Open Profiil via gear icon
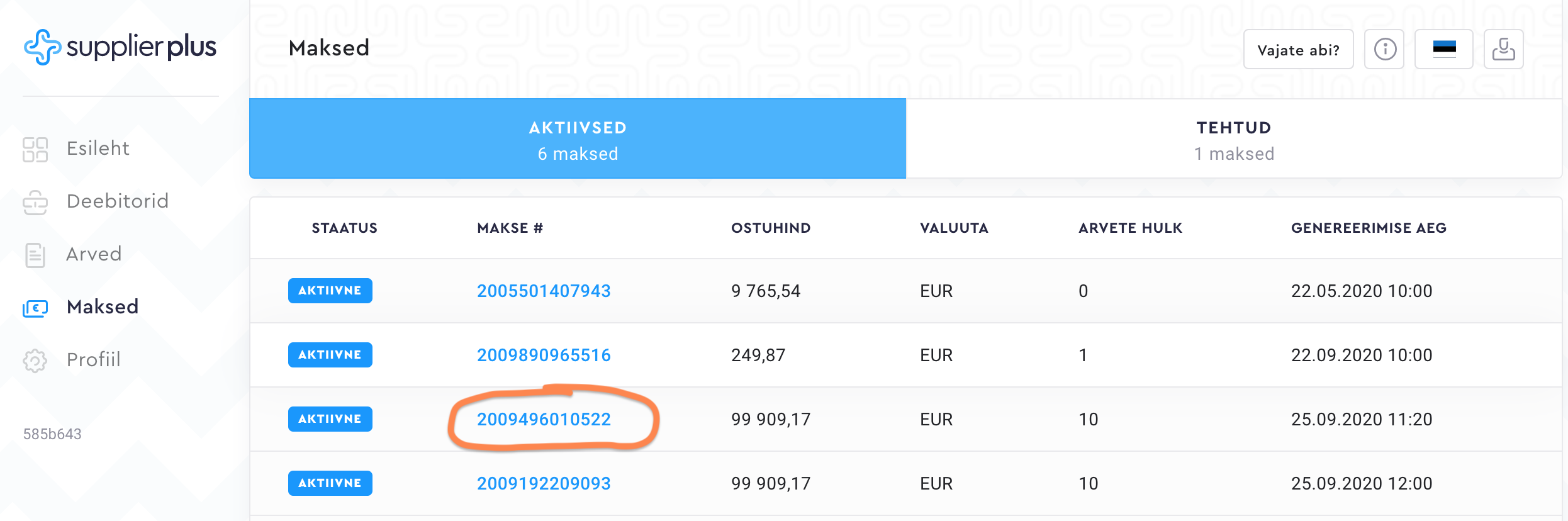 pos(35,361)
